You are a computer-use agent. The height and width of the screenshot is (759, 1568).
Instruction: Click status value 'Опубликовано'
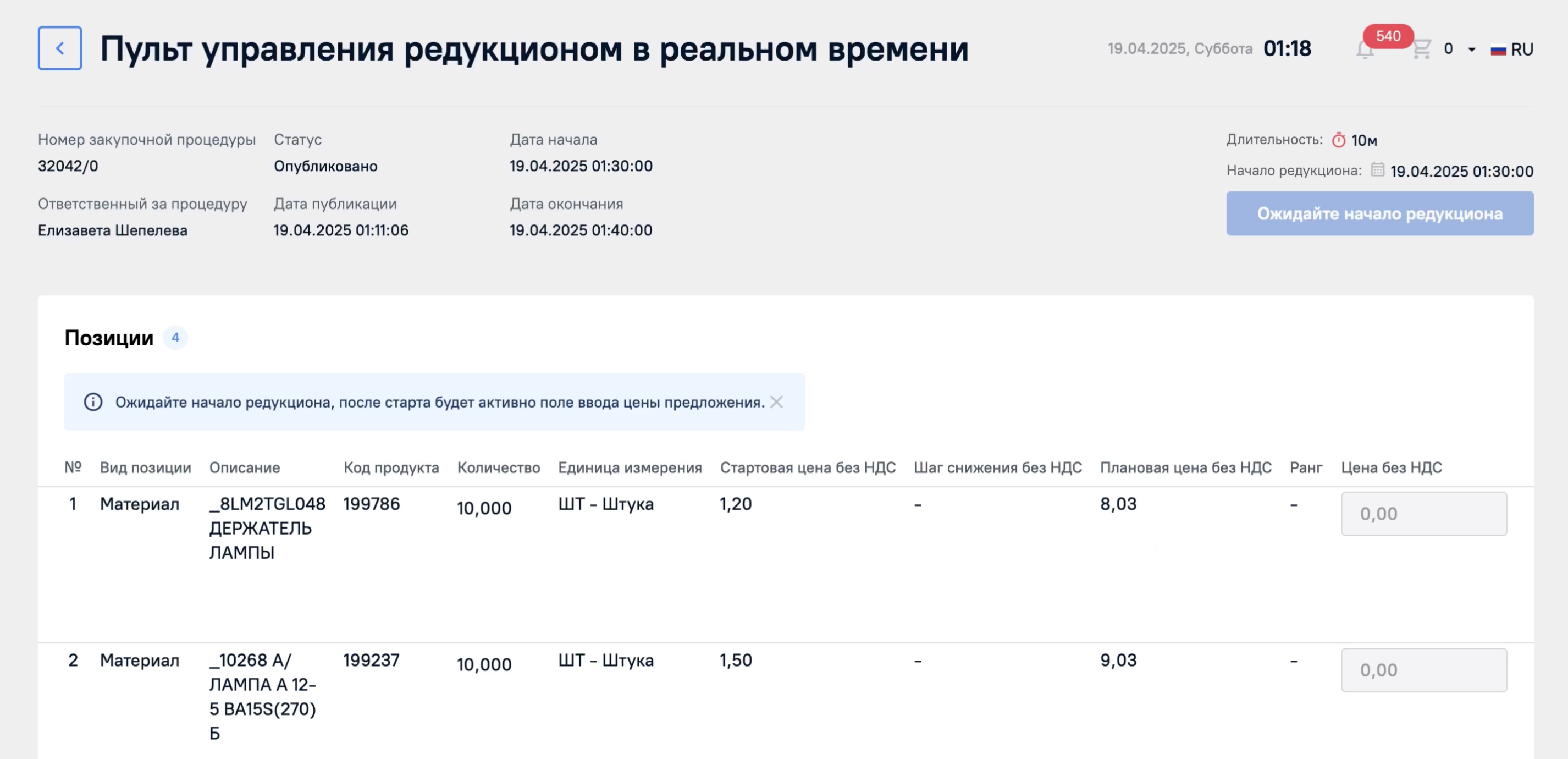(x=325, y=166)
